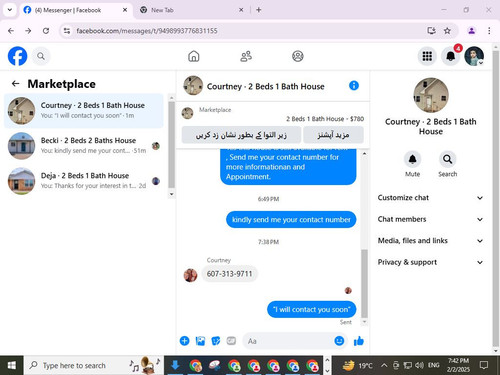
Task: Open the Notifications bell with badge
Action: (x=451, y=56)
